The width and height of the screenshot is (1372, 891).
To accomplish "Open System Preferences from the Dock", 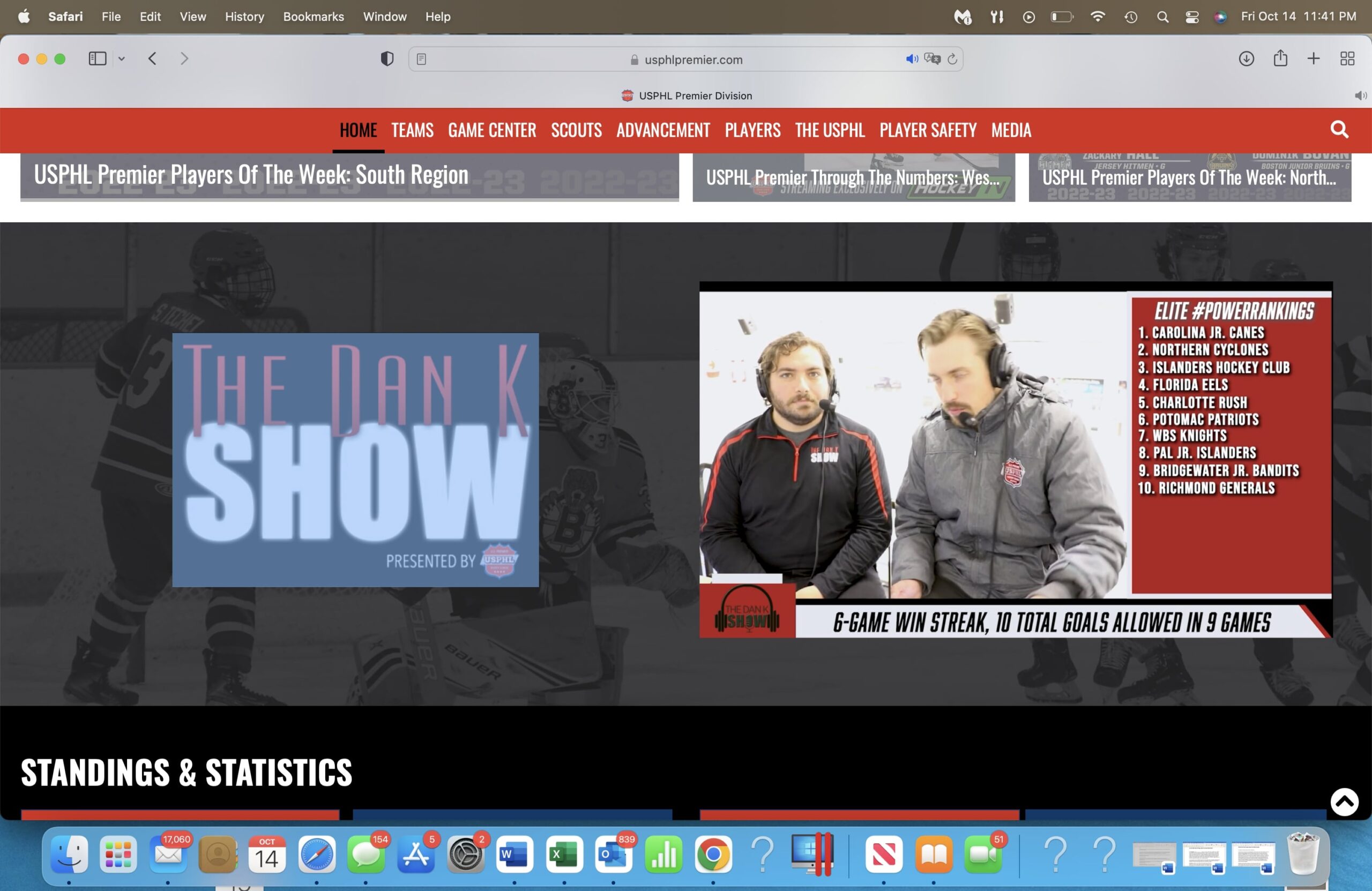I will 465,853.
